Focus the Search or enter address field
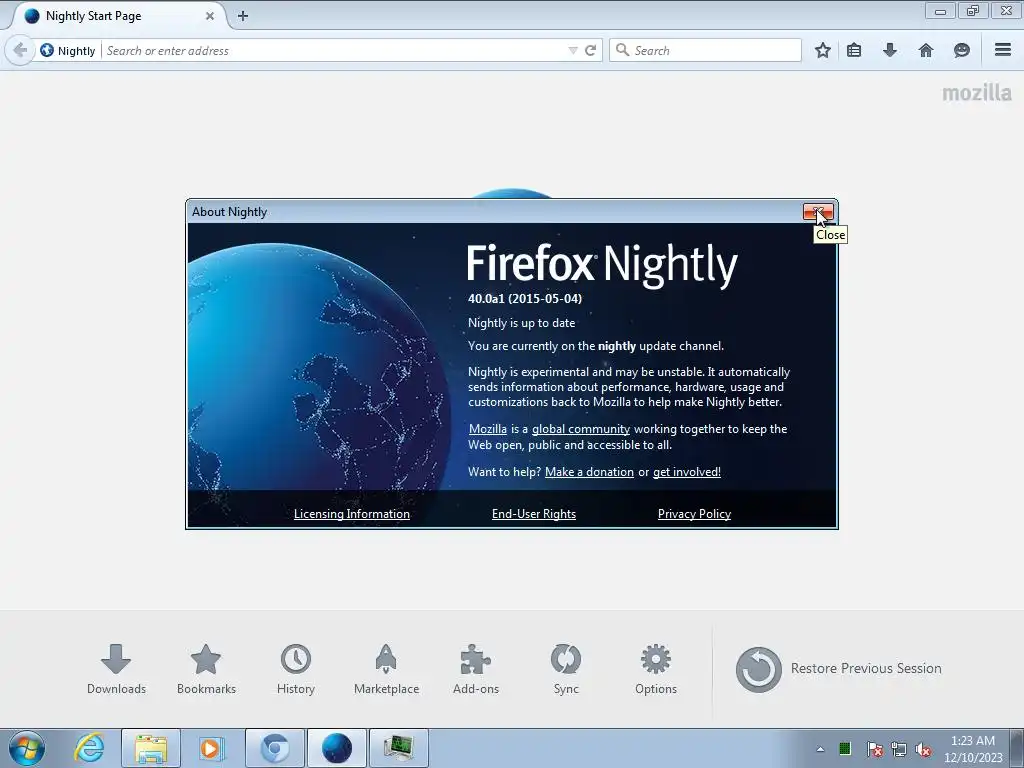 point(333,50)
